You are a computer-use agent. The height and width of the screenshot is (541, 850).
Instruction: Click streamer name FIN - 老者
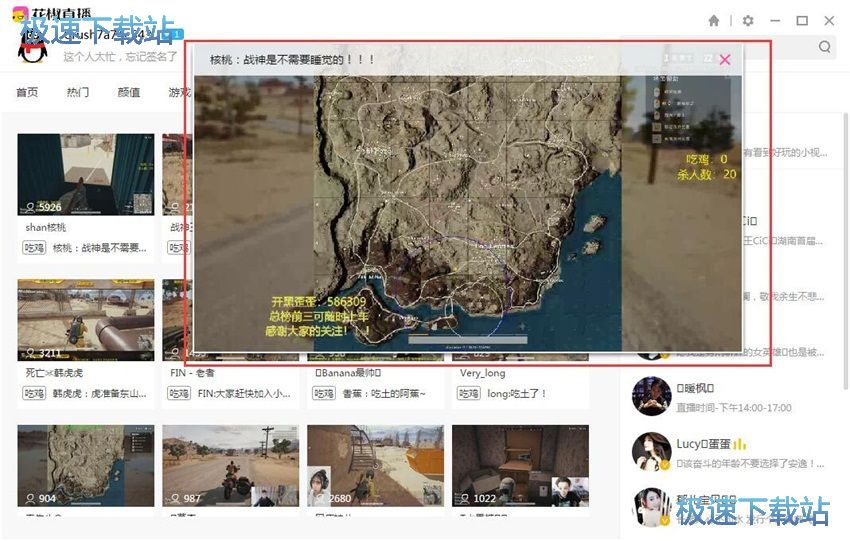[x=192, y=373]
